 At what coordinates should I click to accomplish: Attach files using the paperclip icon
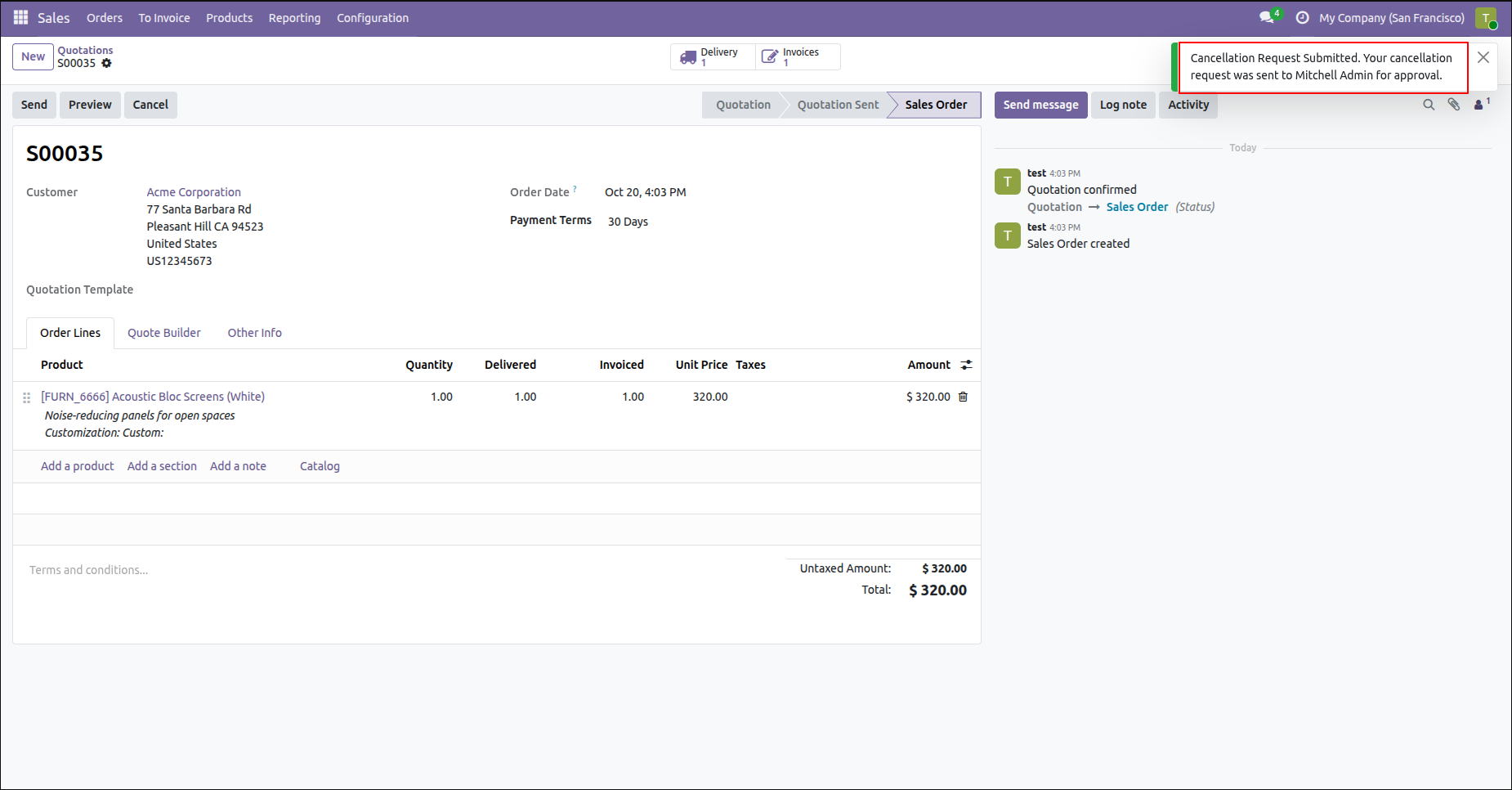(1454, 104)
